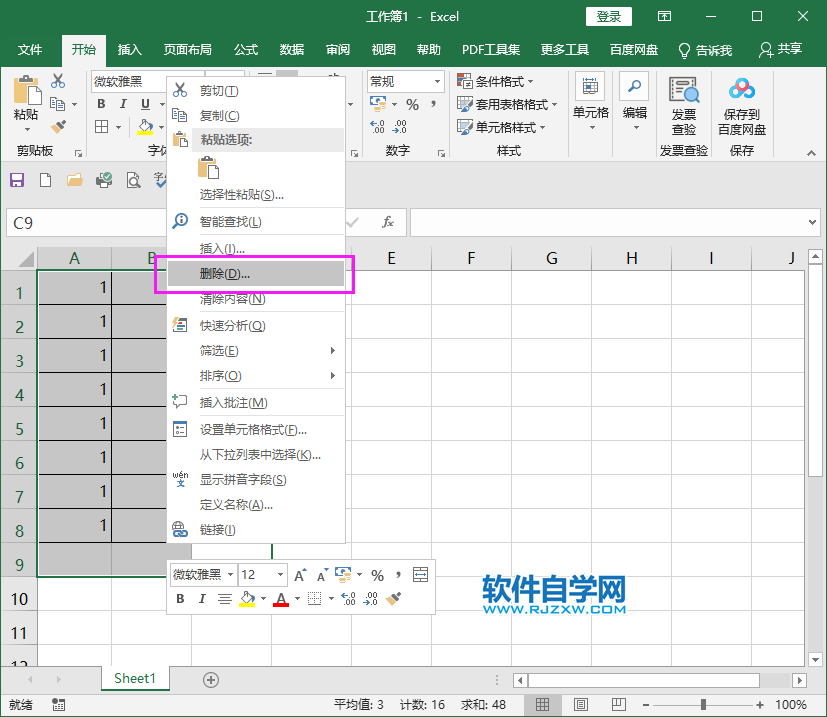Screen dimensions: 827x717
Task: Select the Sheet1 worksheet tab
Action: [x=135, y=678]
